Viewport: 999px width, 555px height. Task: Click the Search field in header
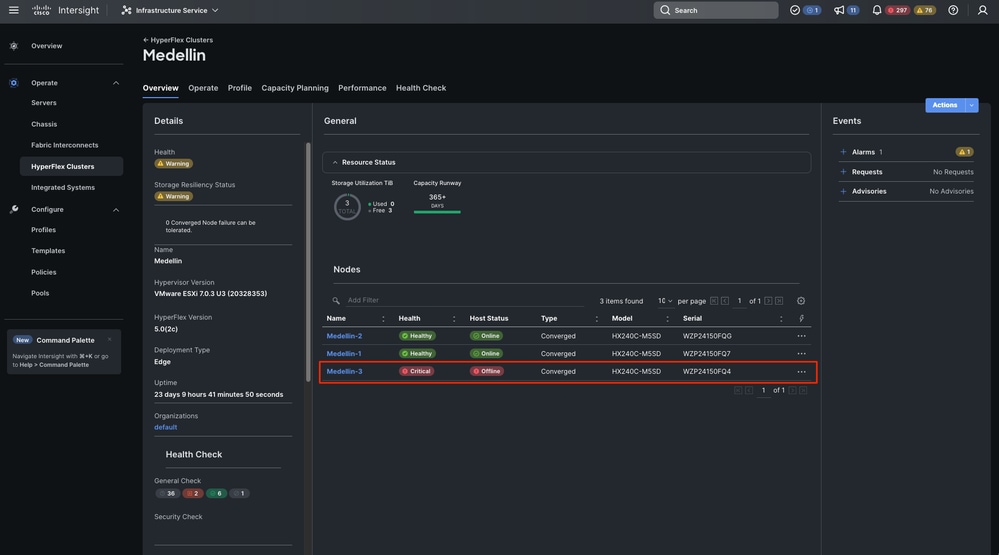tap(715, 10)
